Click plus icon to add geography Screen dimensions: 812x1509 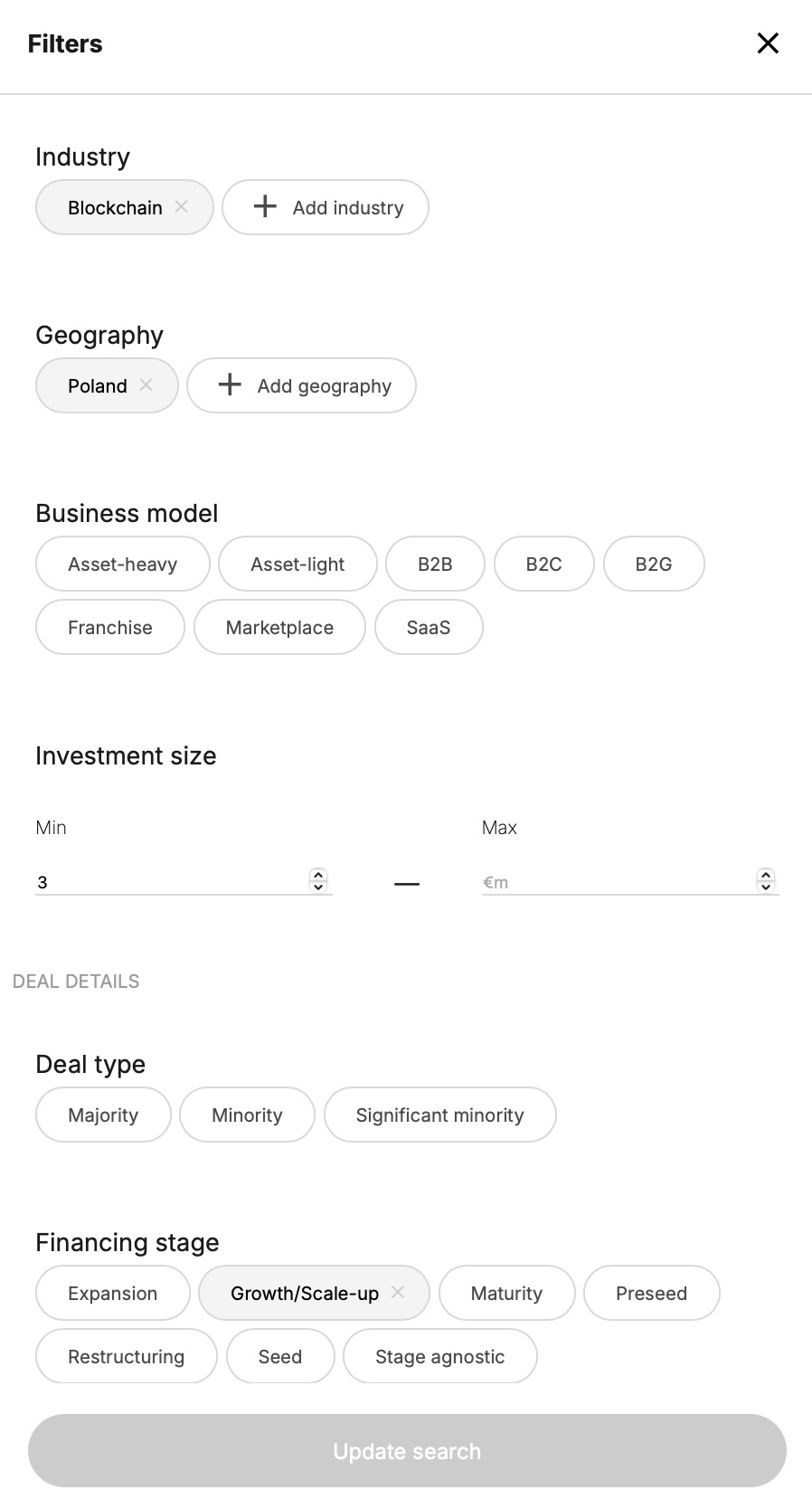(x=230, y=384)
